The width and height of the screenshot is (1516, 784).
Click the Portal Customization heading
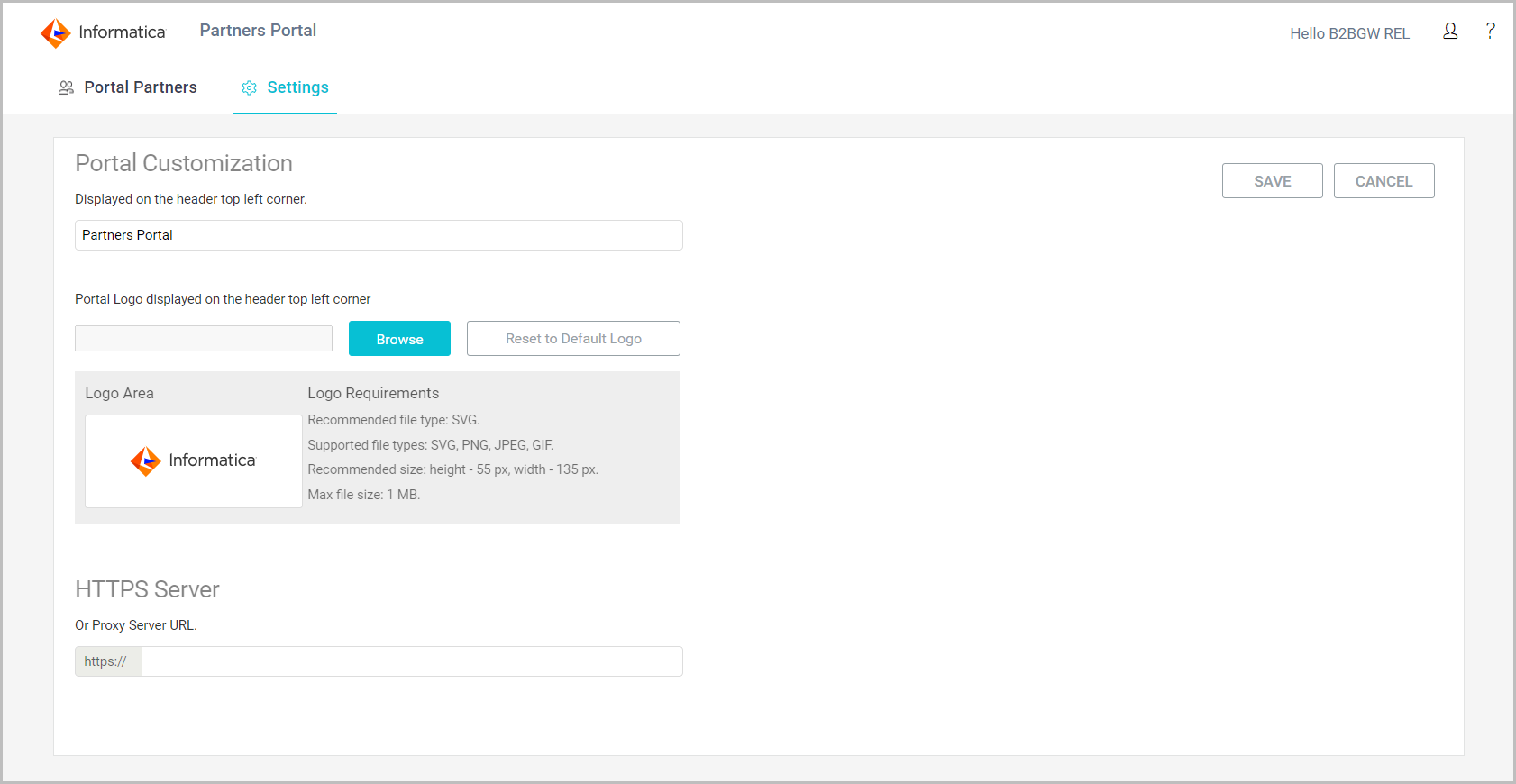point(184,163)
